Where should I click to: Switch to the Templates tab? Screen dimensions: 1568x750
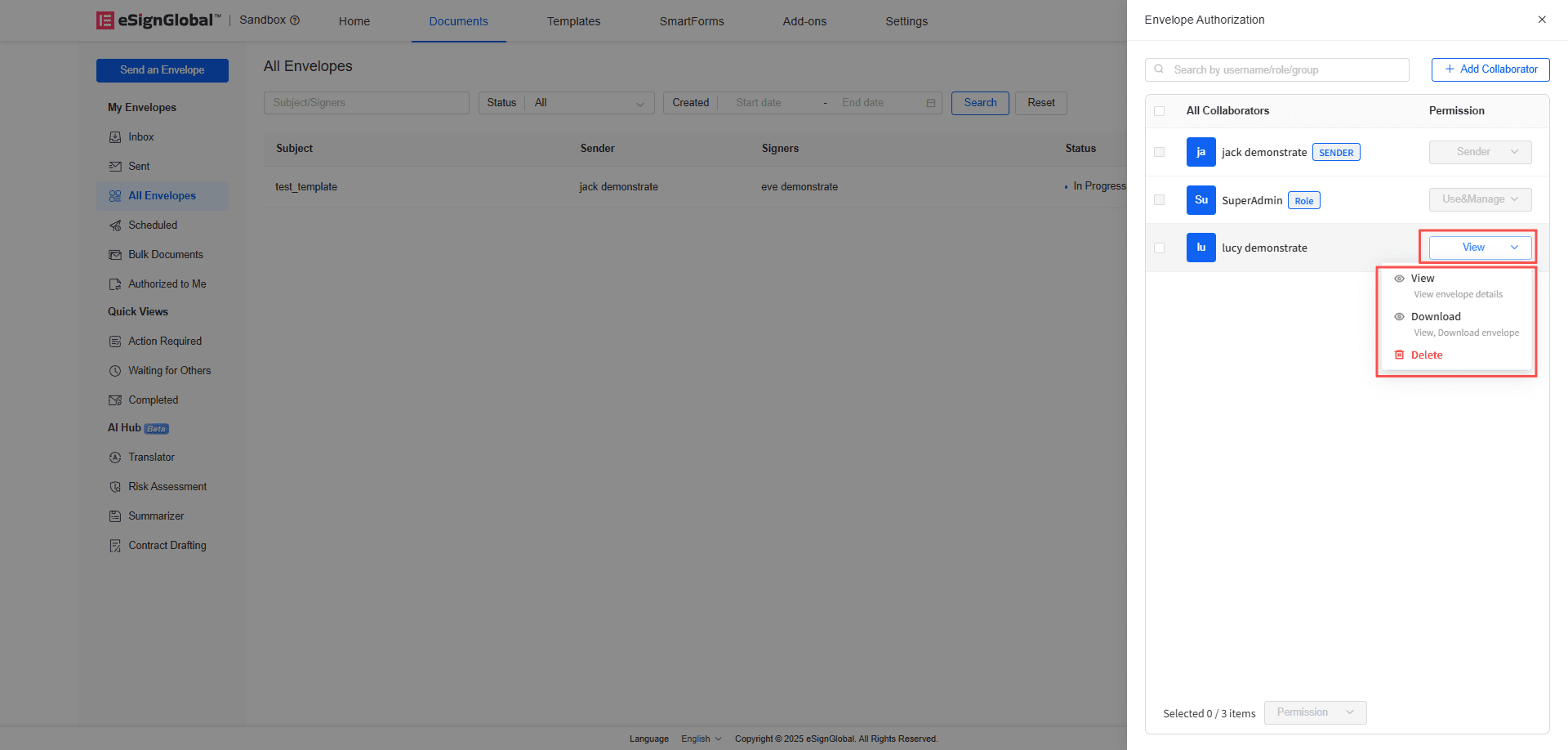pyautogui.click(x=573, y=21)
